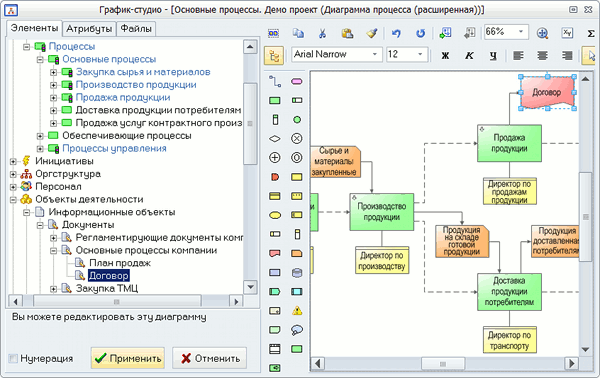Toggle the tree structure view button
The height and width of the screenshot is (378, 600).
pos(274,56)
